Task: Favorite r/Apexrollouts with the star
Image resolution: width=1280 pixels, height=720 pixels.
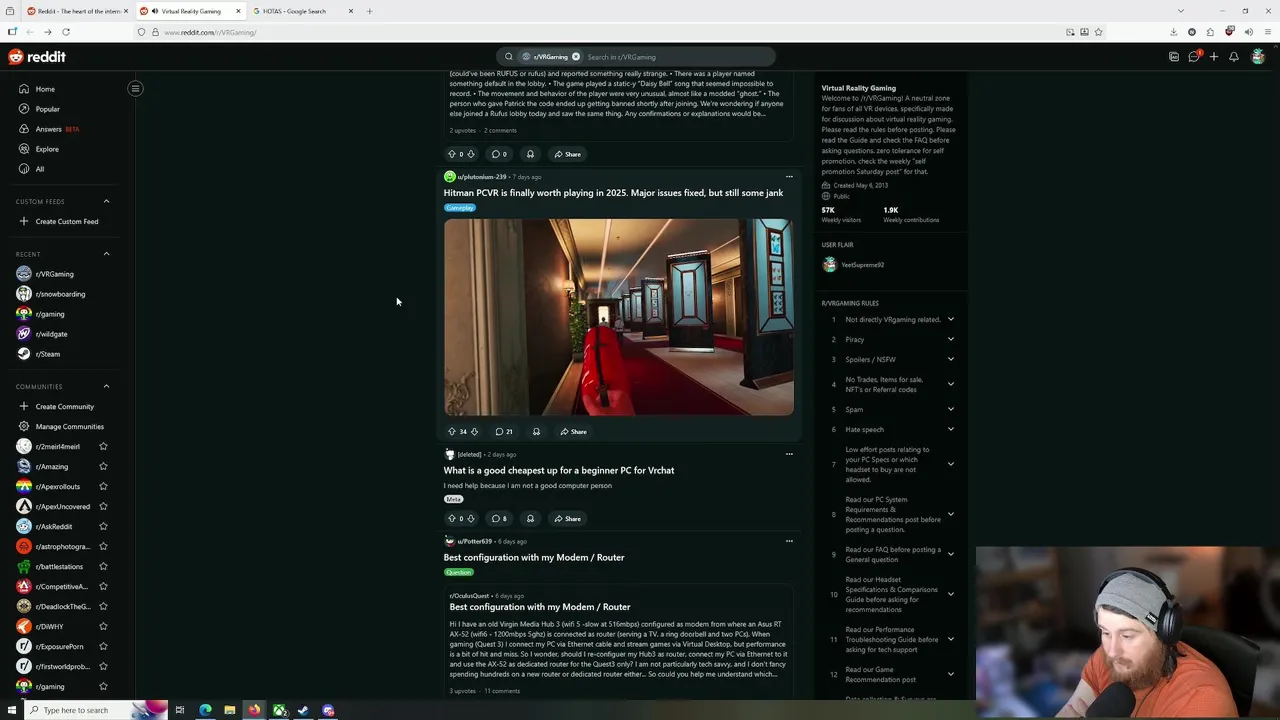Action: (103, 486)
